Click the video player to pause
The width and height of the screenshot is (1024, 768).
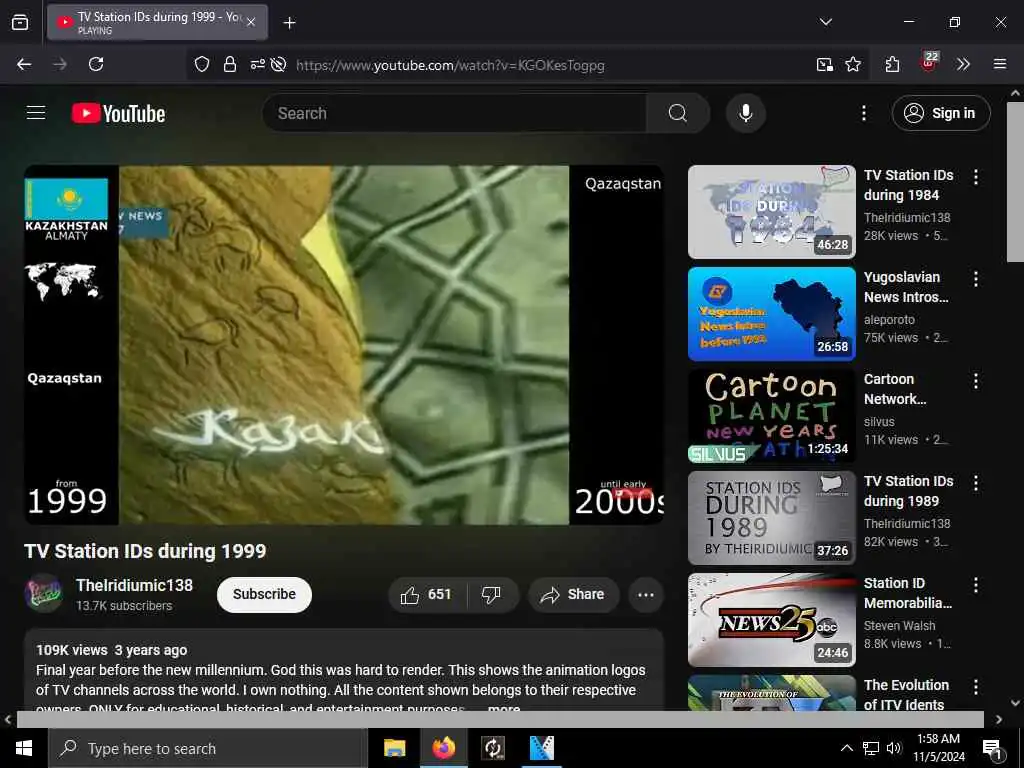(344, 345)
